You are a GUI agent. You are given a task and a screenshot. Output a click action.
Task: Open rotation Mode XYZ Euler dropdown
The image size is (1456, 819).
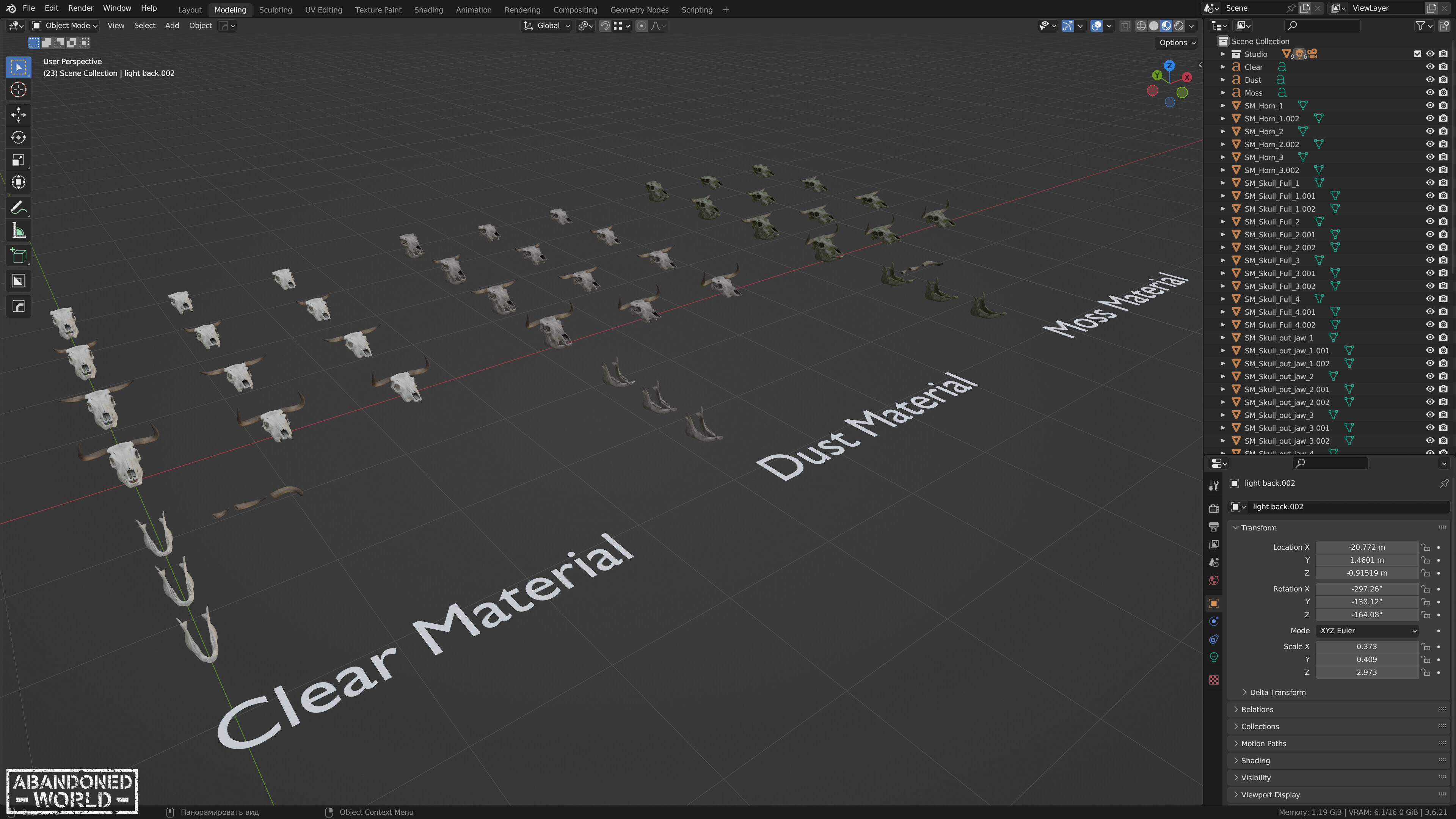coord(1367,631)
